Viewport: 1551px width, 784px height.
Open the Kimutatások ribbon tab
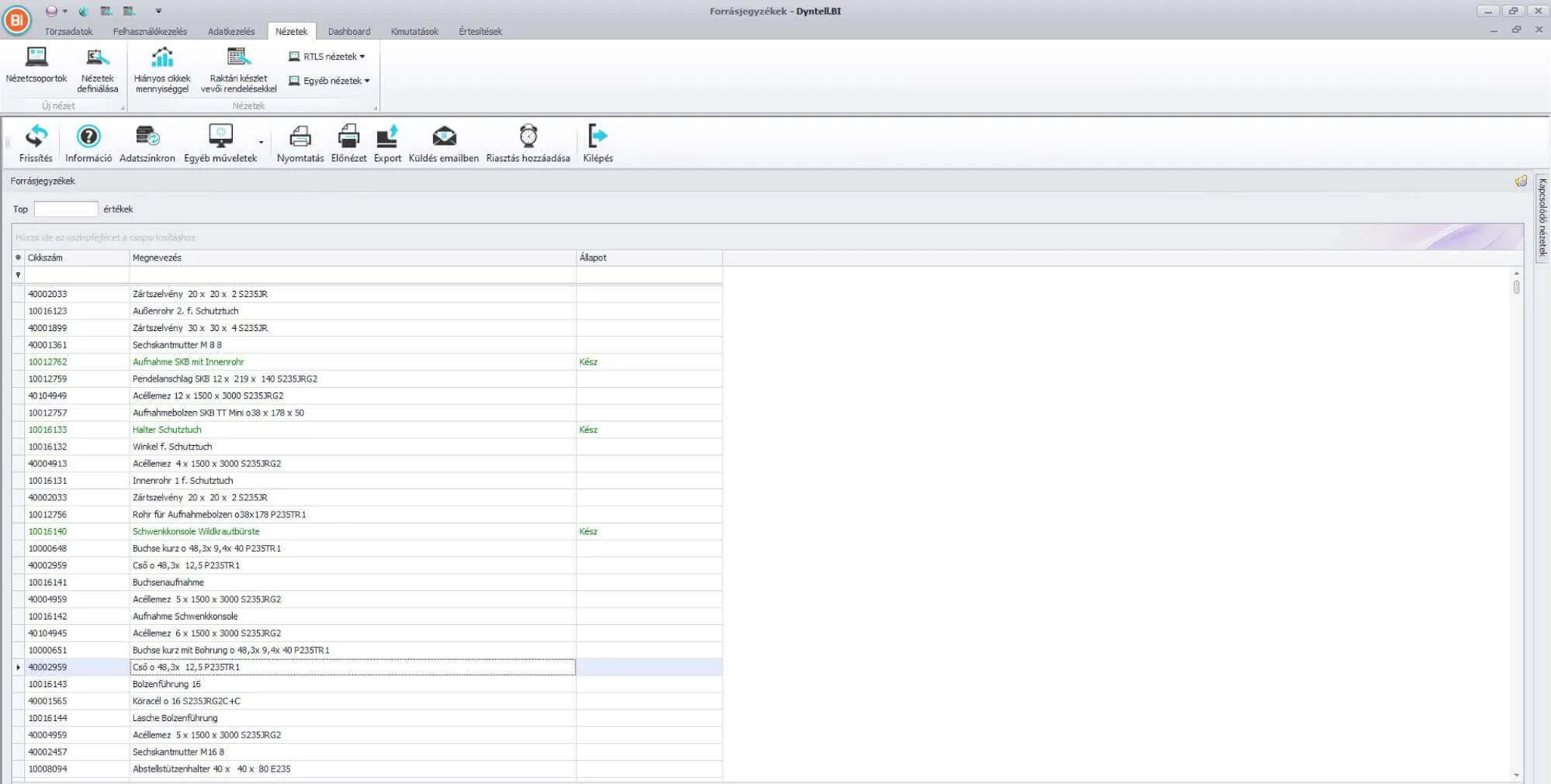414,32
